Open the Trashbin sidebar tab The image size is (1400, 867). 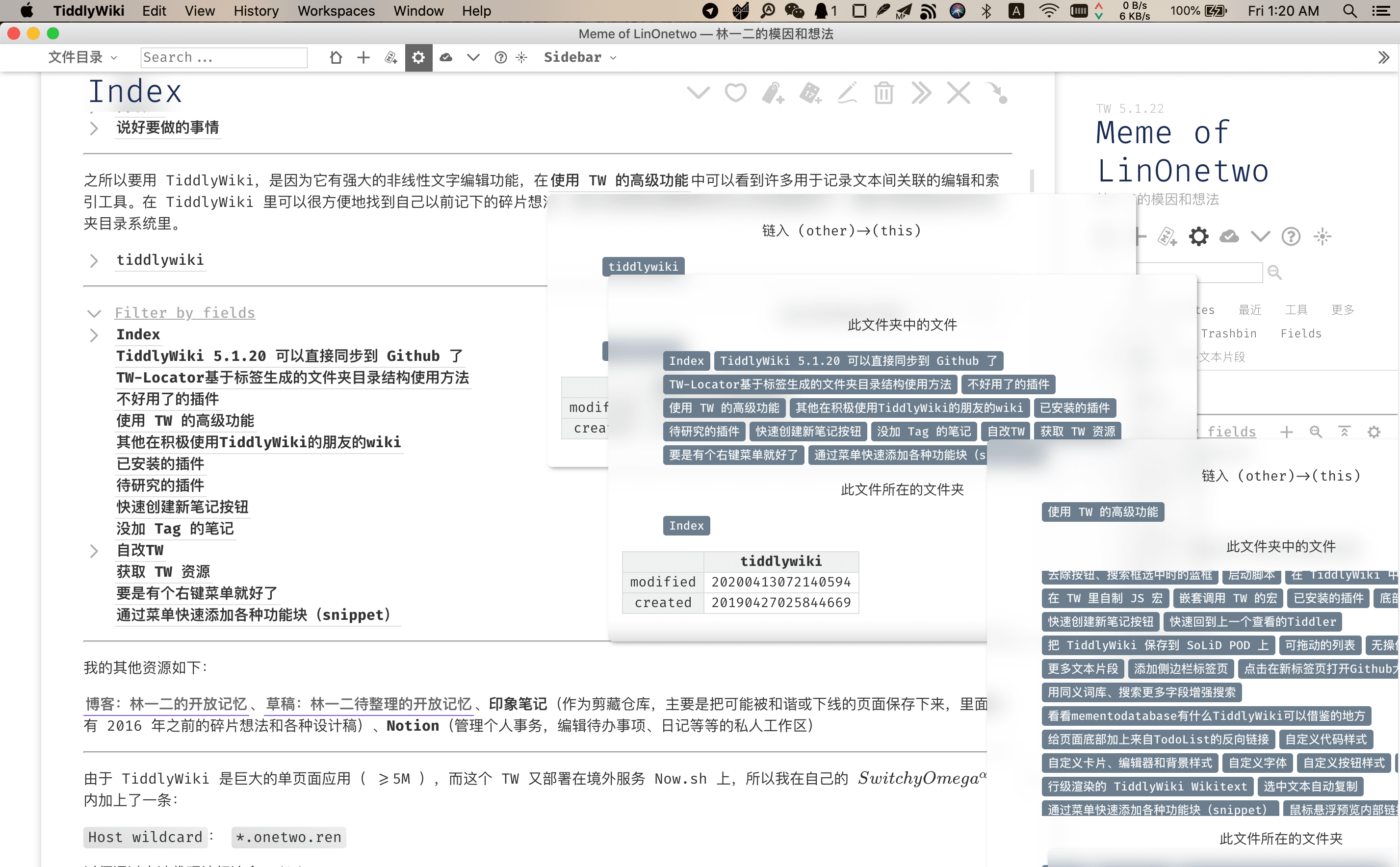point(1228,333)
